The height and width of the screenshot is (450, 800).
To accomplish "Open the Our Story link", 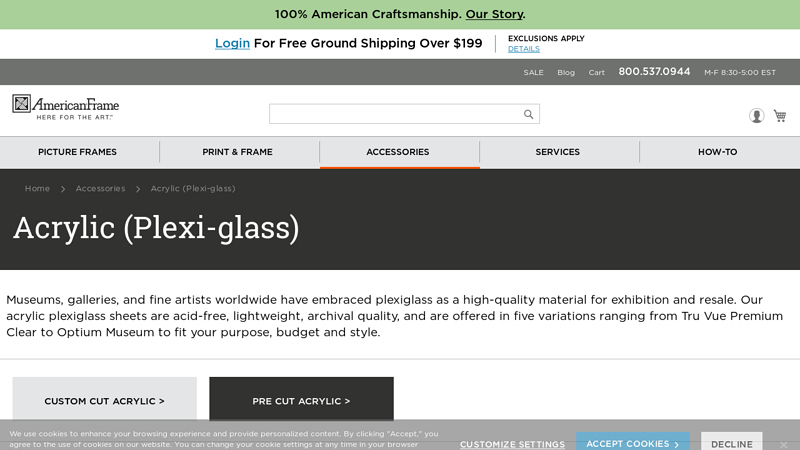I will click(x=494, y=14).
